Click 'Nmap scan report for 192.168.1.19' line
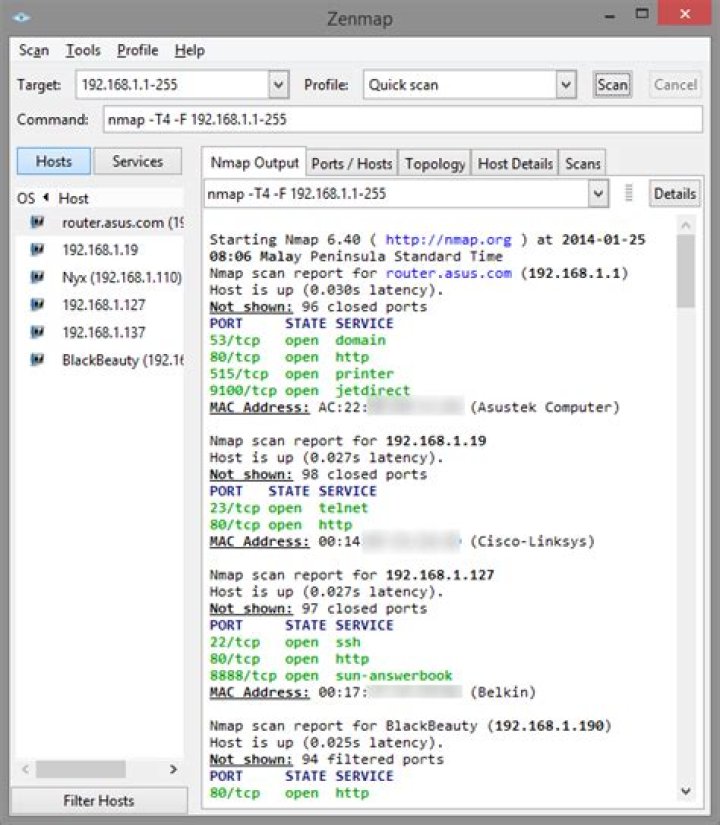The width and height of the screenshot is (720, 825). (347, 440)
